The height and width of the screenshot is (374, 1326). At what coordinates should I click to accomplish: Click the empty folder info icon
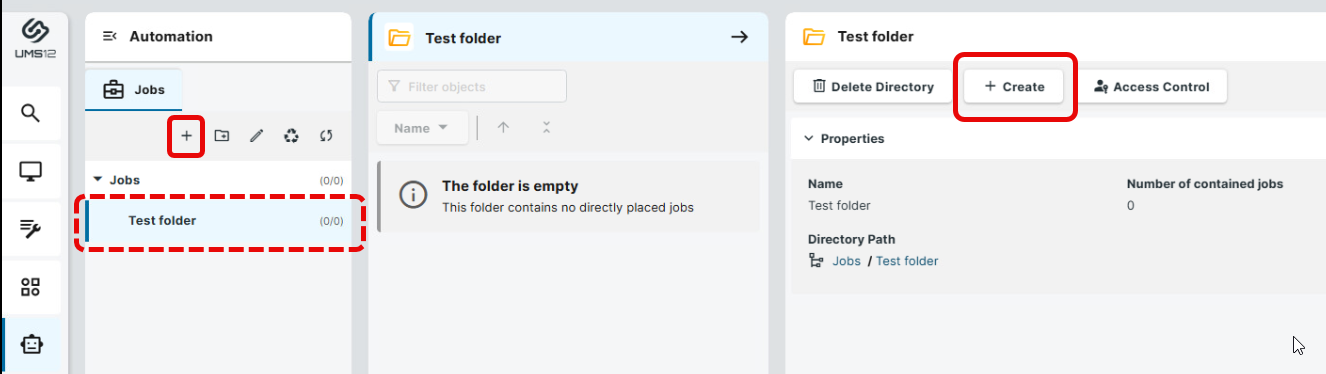click(x=413, y=195)
